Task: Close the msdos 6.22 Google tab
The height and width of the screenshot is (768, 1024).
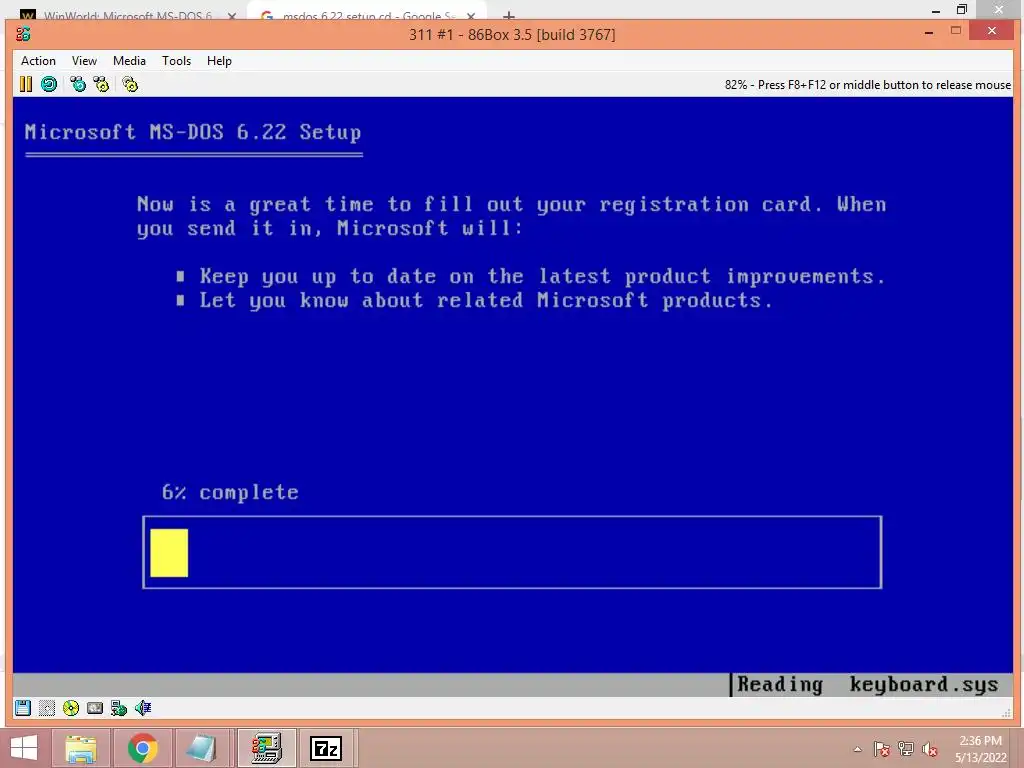Action: [471, 15]
